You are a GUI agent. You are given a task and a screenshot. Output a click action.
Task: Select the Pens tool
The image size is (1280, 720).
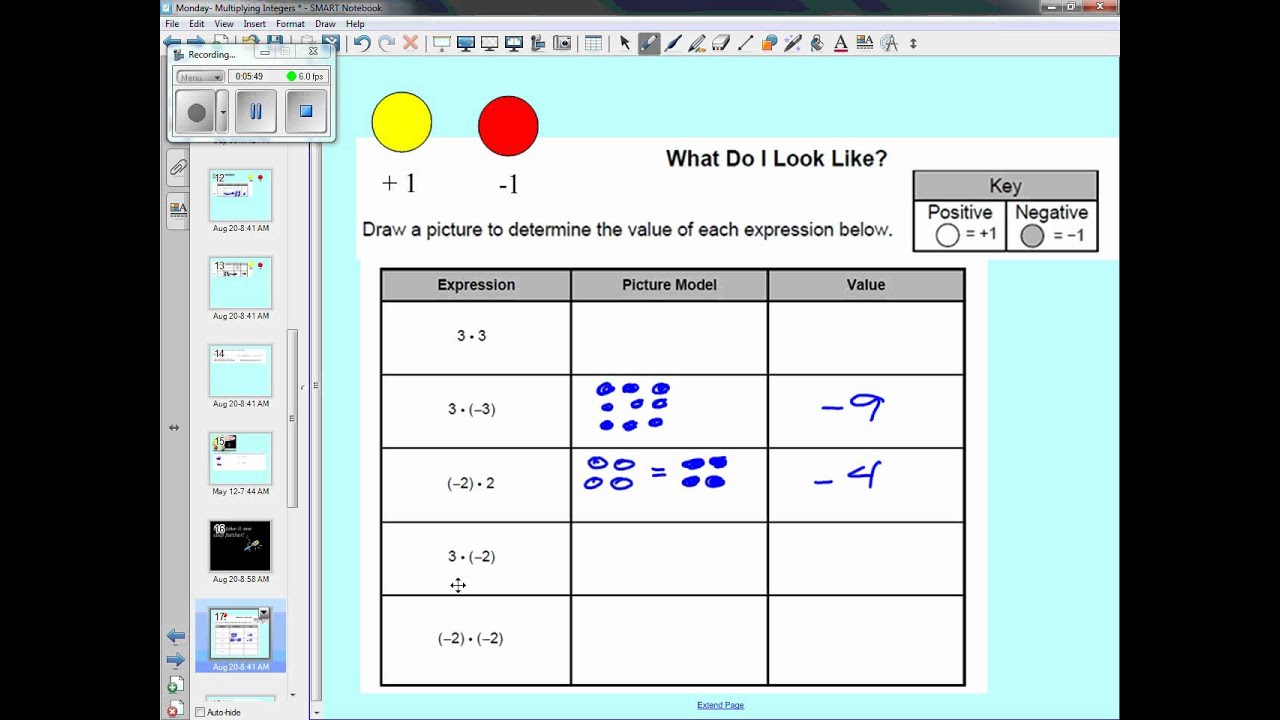coord(649,43)
